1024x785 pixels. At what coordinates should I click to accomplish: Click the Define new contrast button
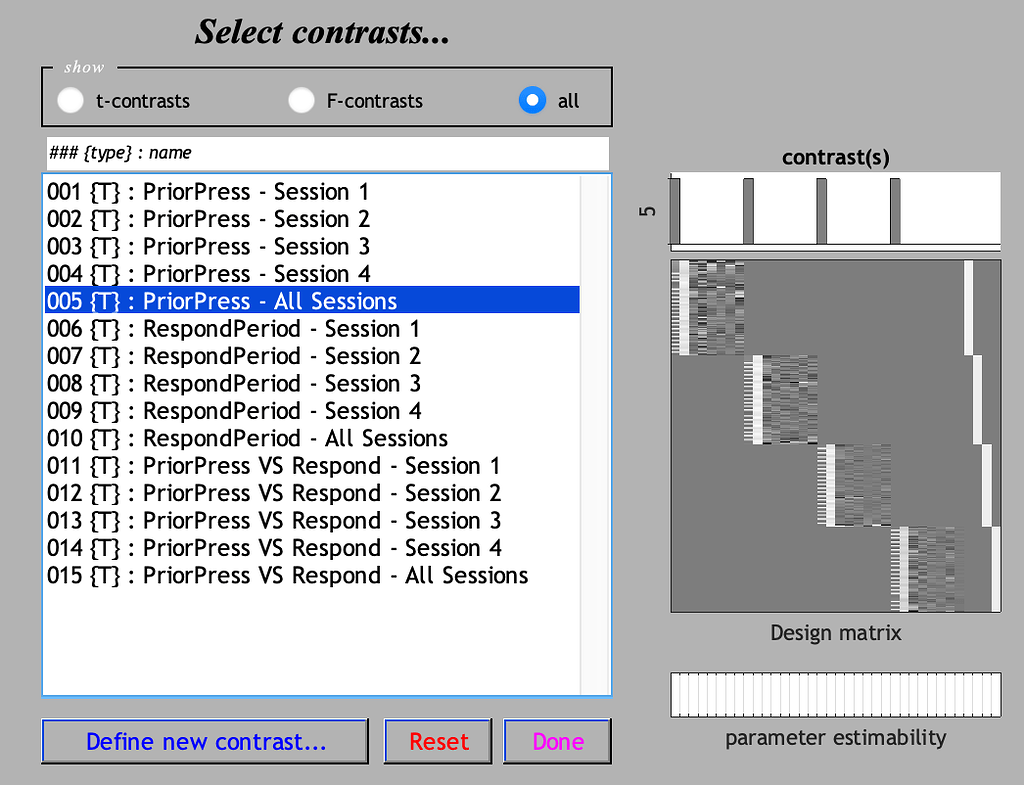point(204,741)
